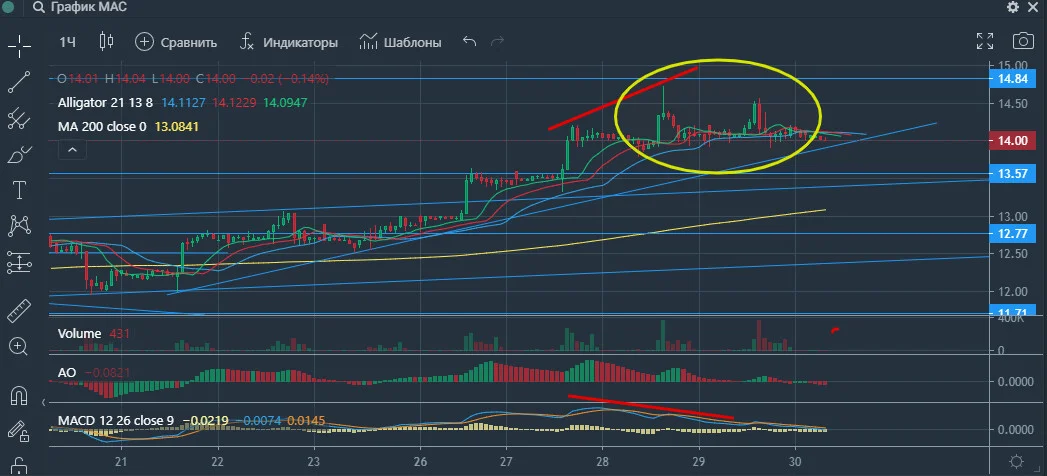Open the Шаблоны templates menu

400,42
